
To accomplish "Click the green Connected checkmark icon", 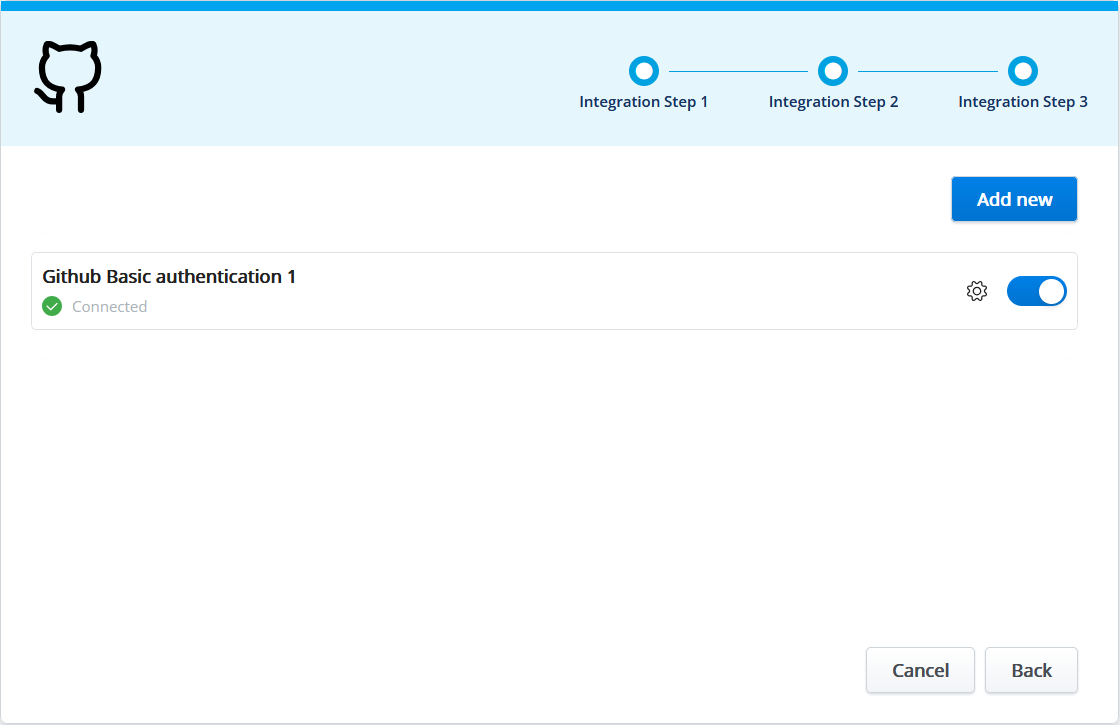I will [52, 307].
